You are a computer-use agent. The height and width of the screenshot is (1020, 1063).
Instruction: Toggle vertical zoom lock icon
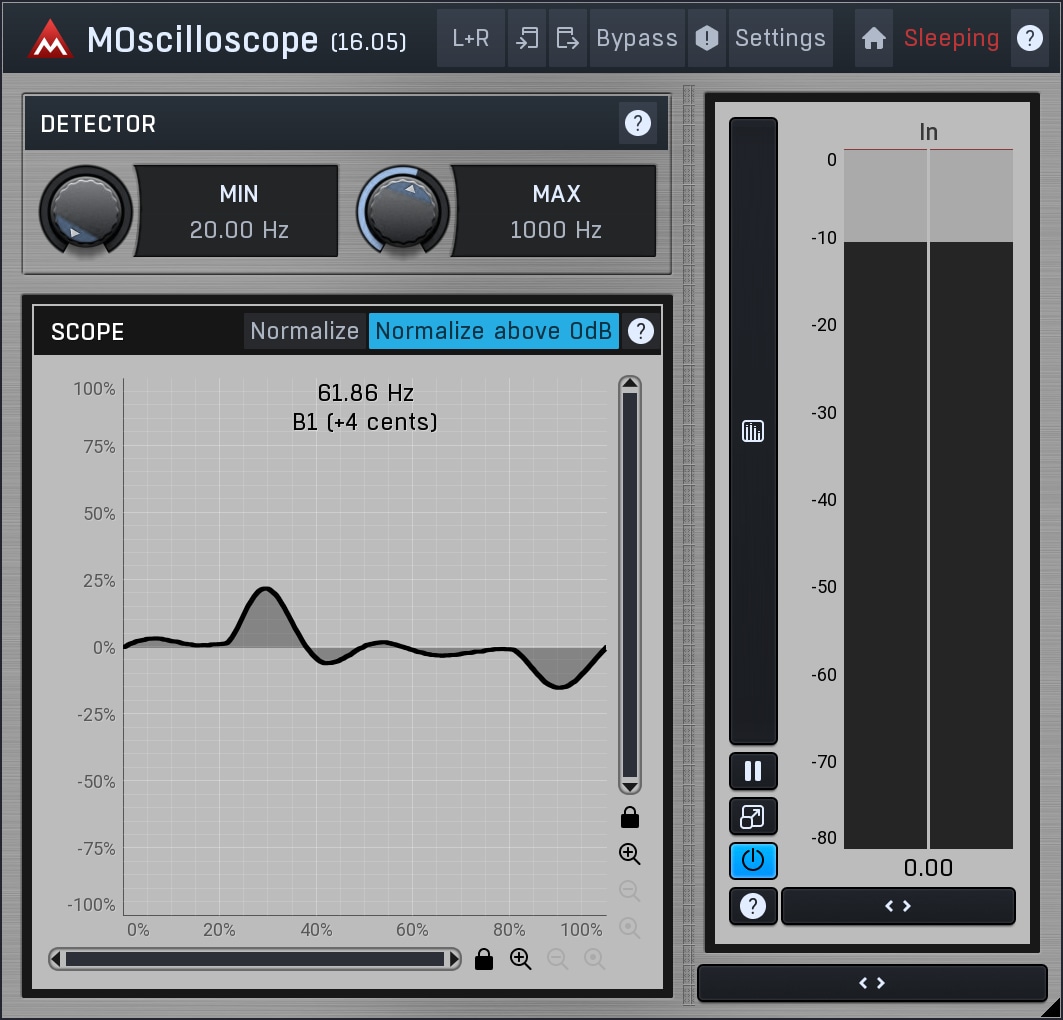pyautogui.click(x=630, y=817)
